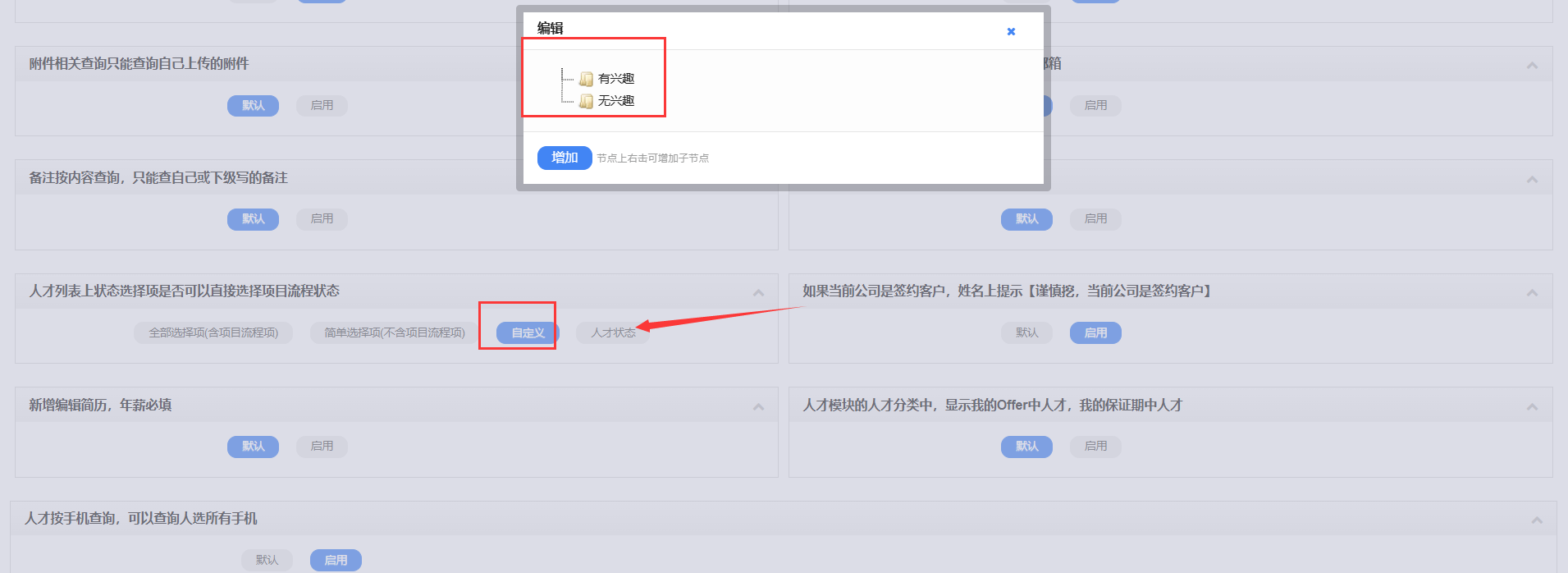This screenshot has width=1568, height=573.
Task: Collapse the 人才模块的人才分类中 panel chevron
Action: point(1532,407)
